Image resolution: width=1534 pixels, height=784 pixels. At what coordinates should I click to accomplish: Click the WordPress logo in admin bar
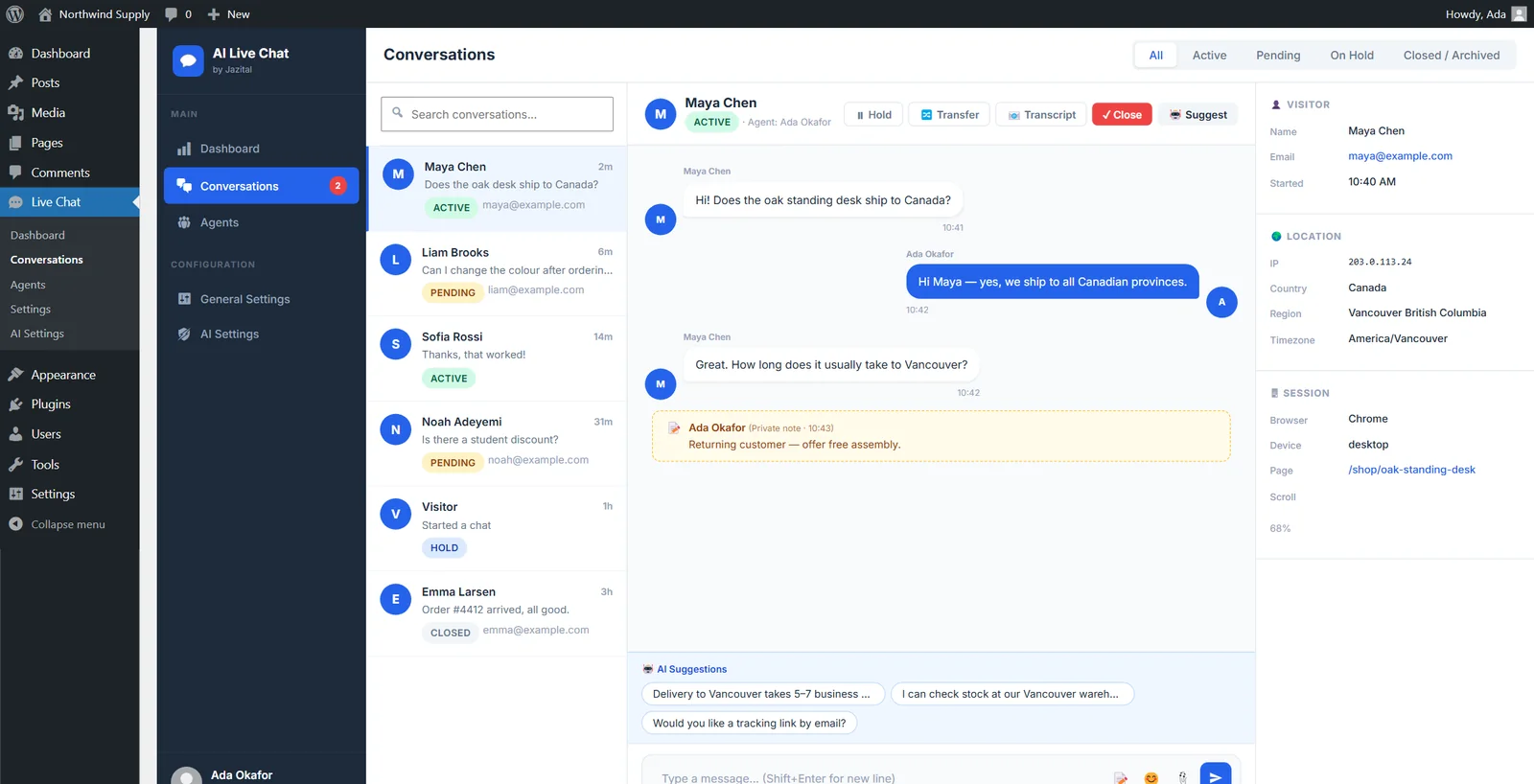15,14
